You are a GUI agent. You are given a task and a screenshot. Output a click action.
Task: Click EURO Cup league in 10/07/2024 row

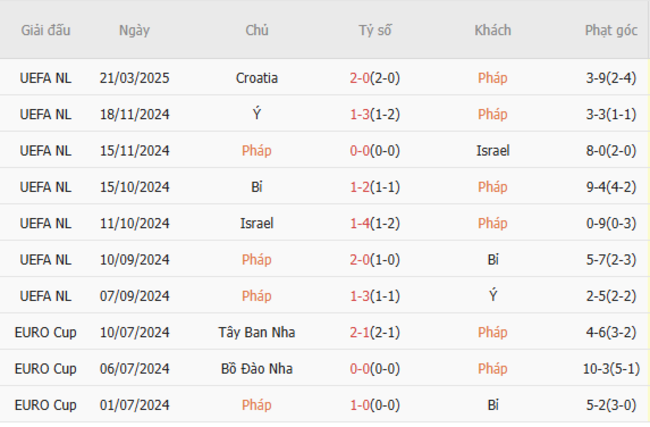coord(46,332)
